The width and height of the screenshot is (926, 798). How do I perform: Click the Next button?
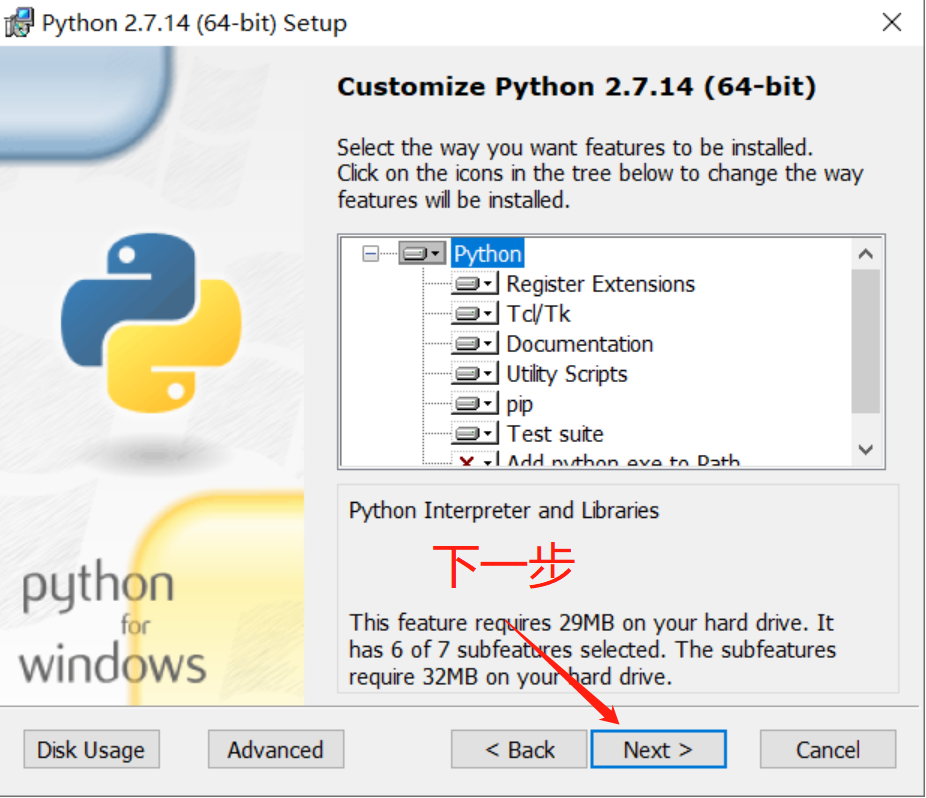[658, 750]
